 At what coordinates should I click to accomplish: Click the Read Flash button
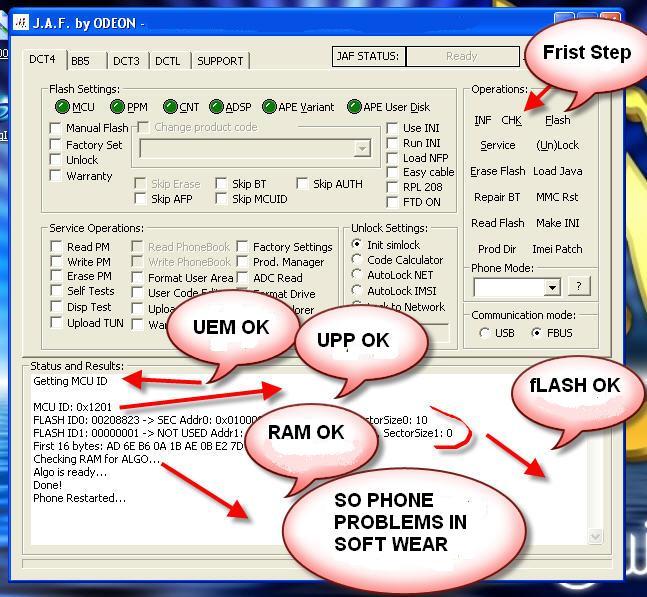click(x=498, y=223)
